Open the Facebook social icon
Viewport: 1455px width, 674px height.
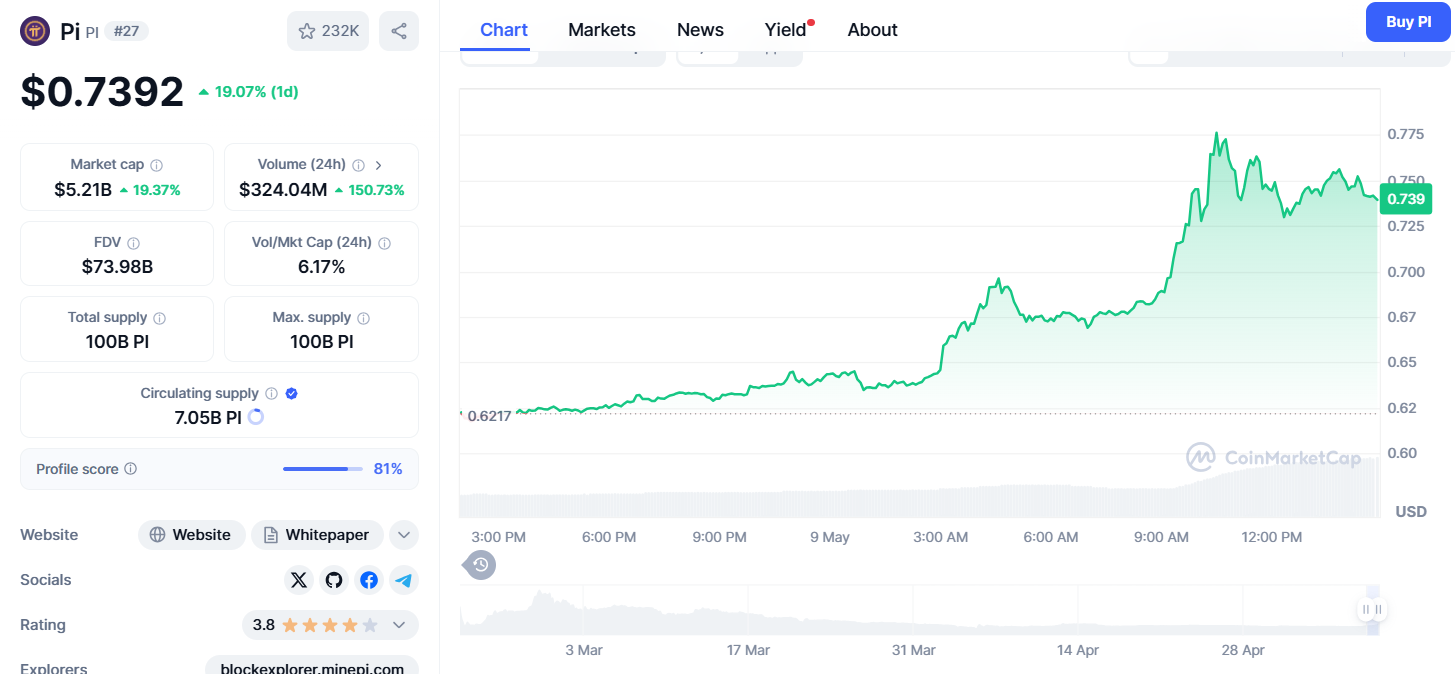(x=369, y=580)
